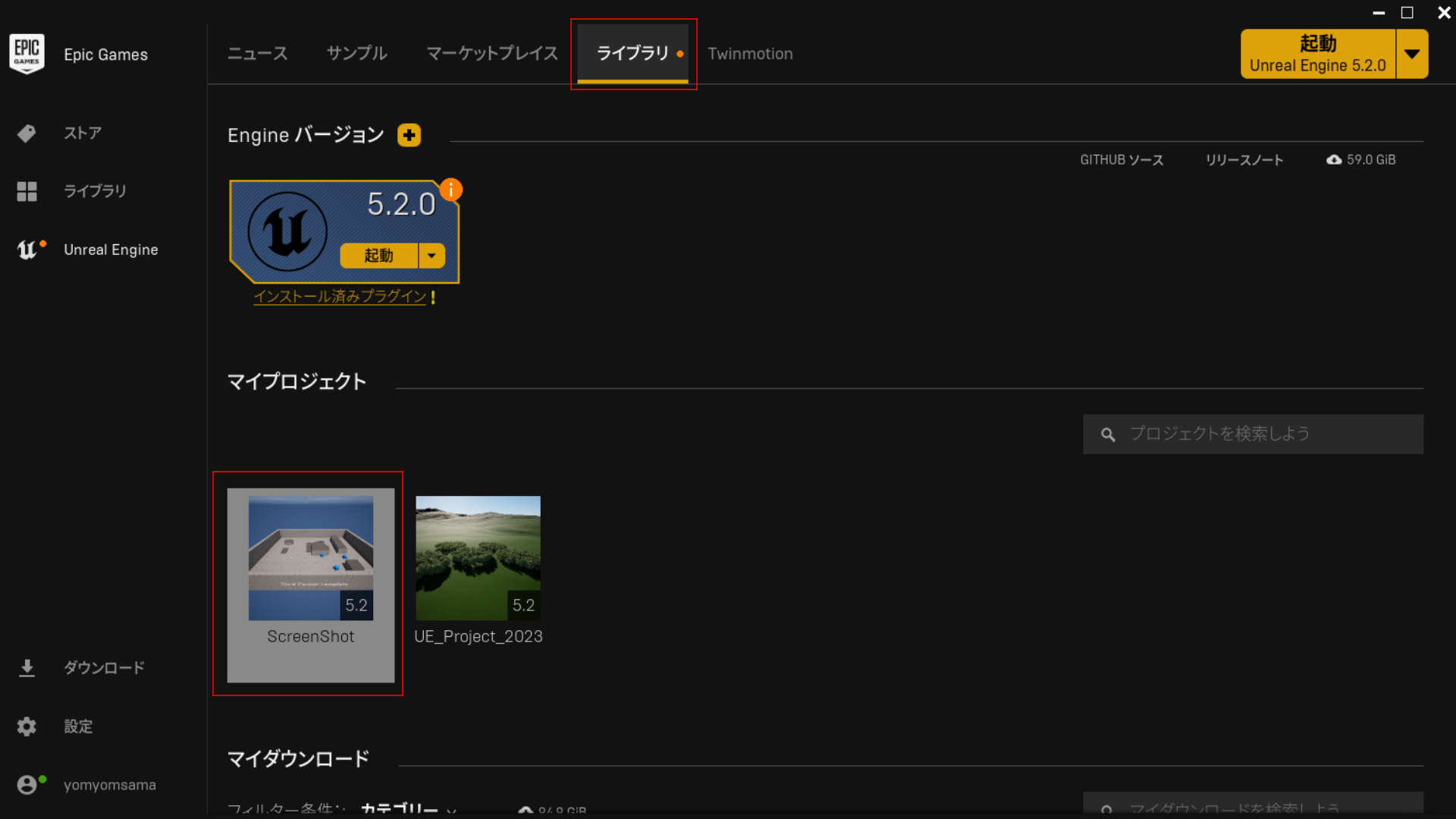The width and height of the screenshot is (1456, 819).
Task: Open the UE_Project_2023 project thumbnail
Action: (x=478, y=558)
